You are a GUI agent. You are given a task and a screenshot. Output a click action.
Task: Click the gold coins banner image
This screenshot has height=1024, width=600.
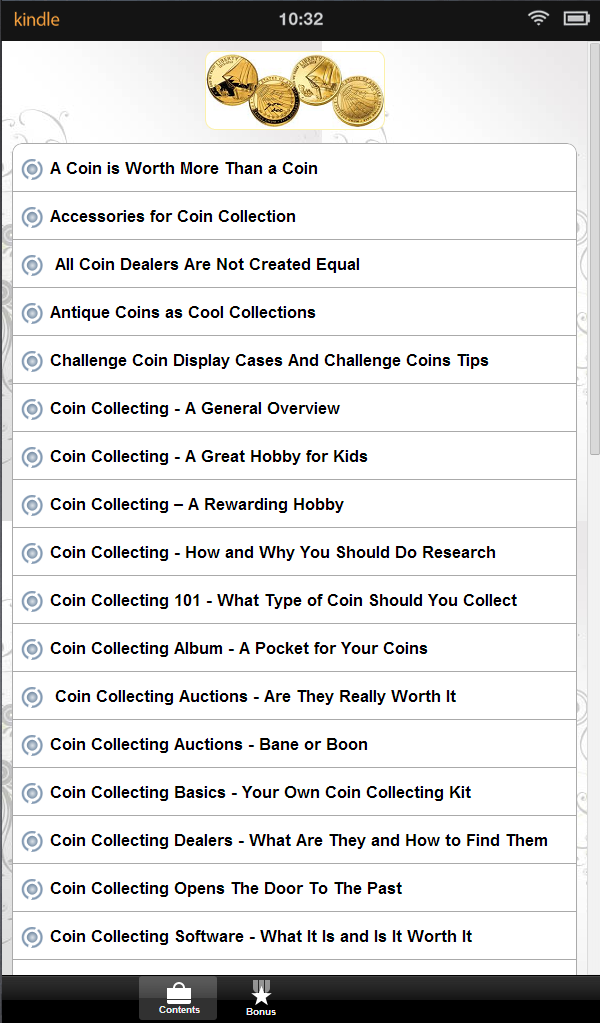[x=295, y=88]
